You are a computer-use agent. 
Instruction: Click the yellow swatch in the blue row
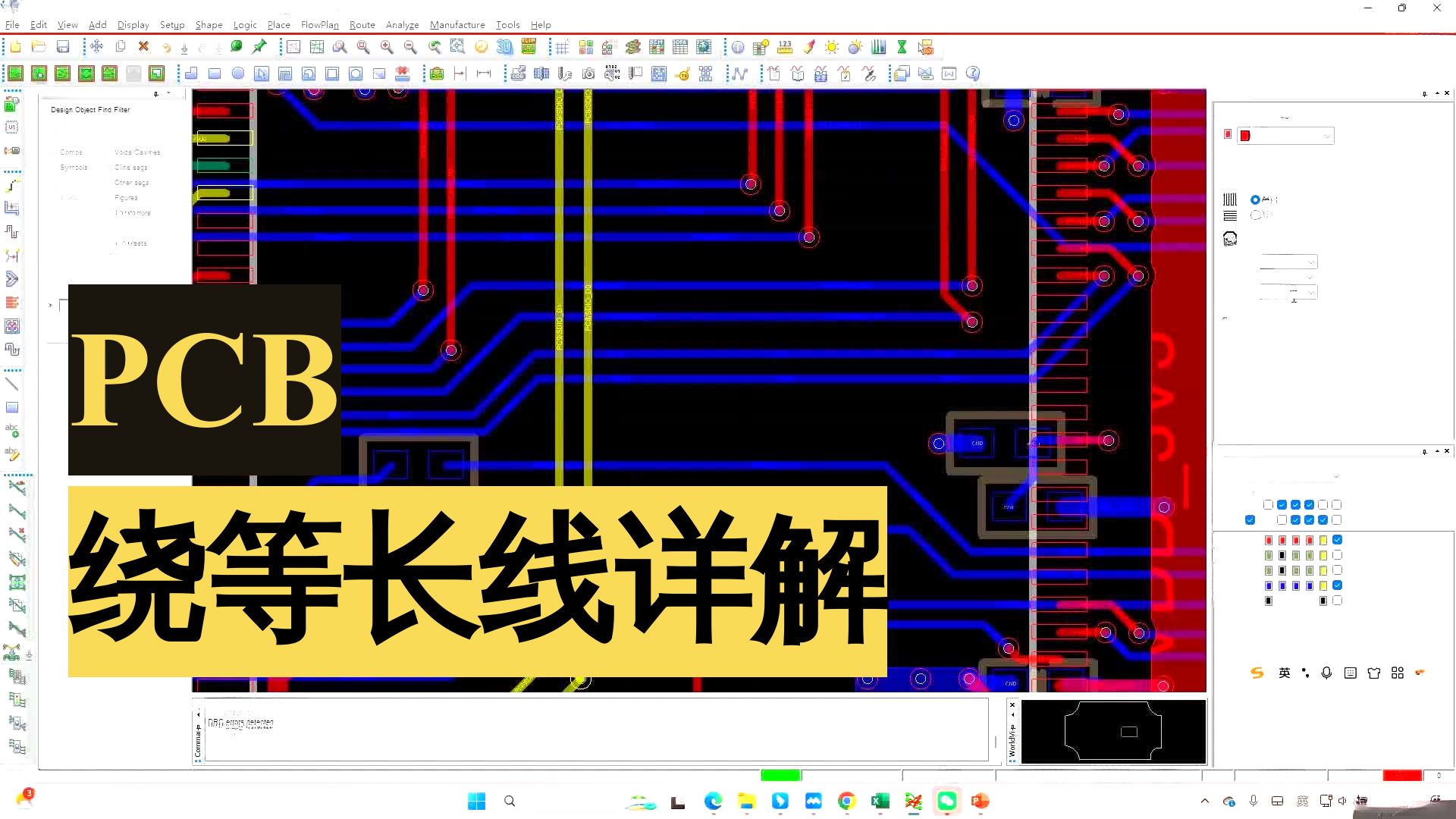1323,585
